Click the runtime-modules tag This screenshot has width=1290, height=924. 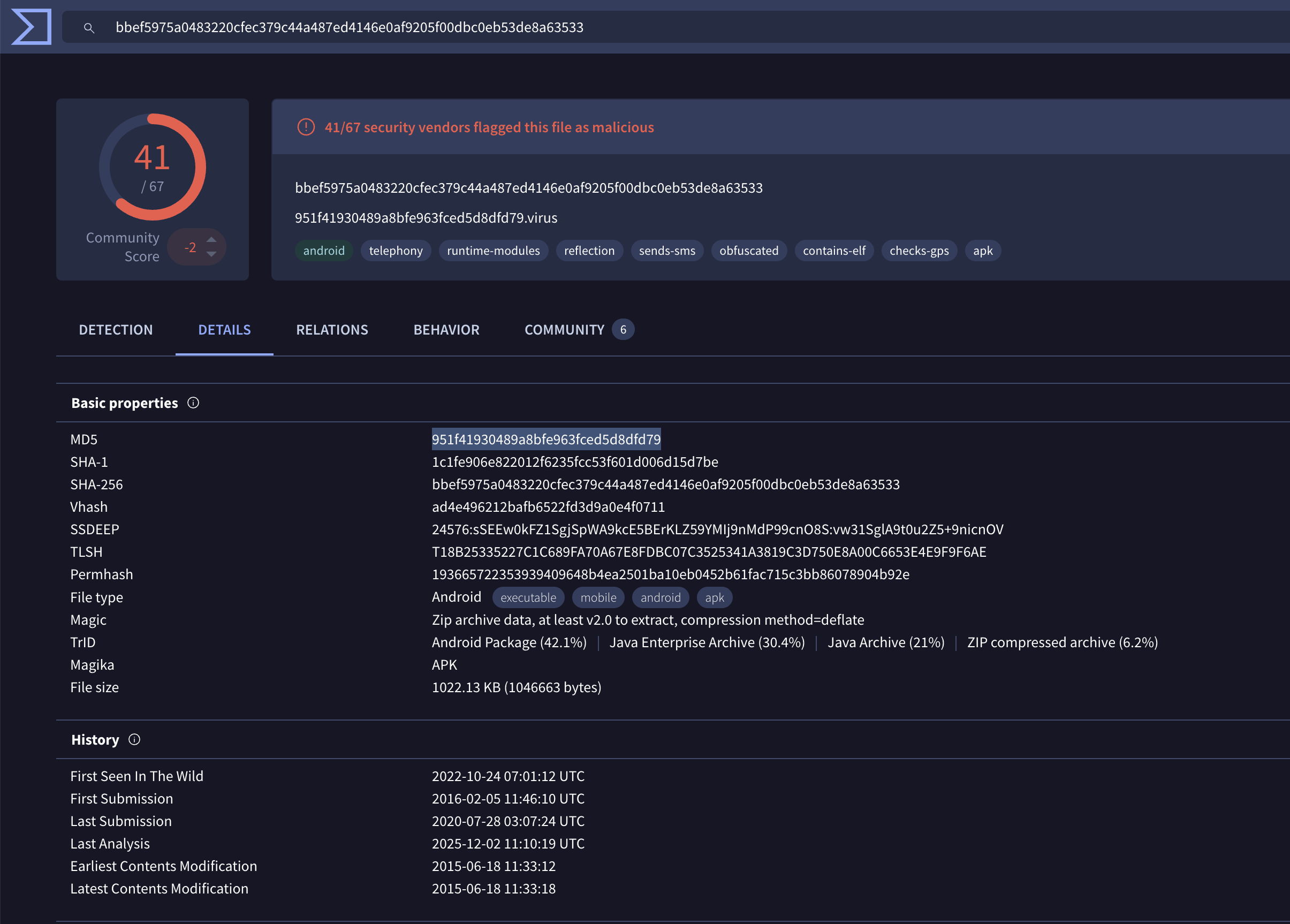tap(494, 251)
